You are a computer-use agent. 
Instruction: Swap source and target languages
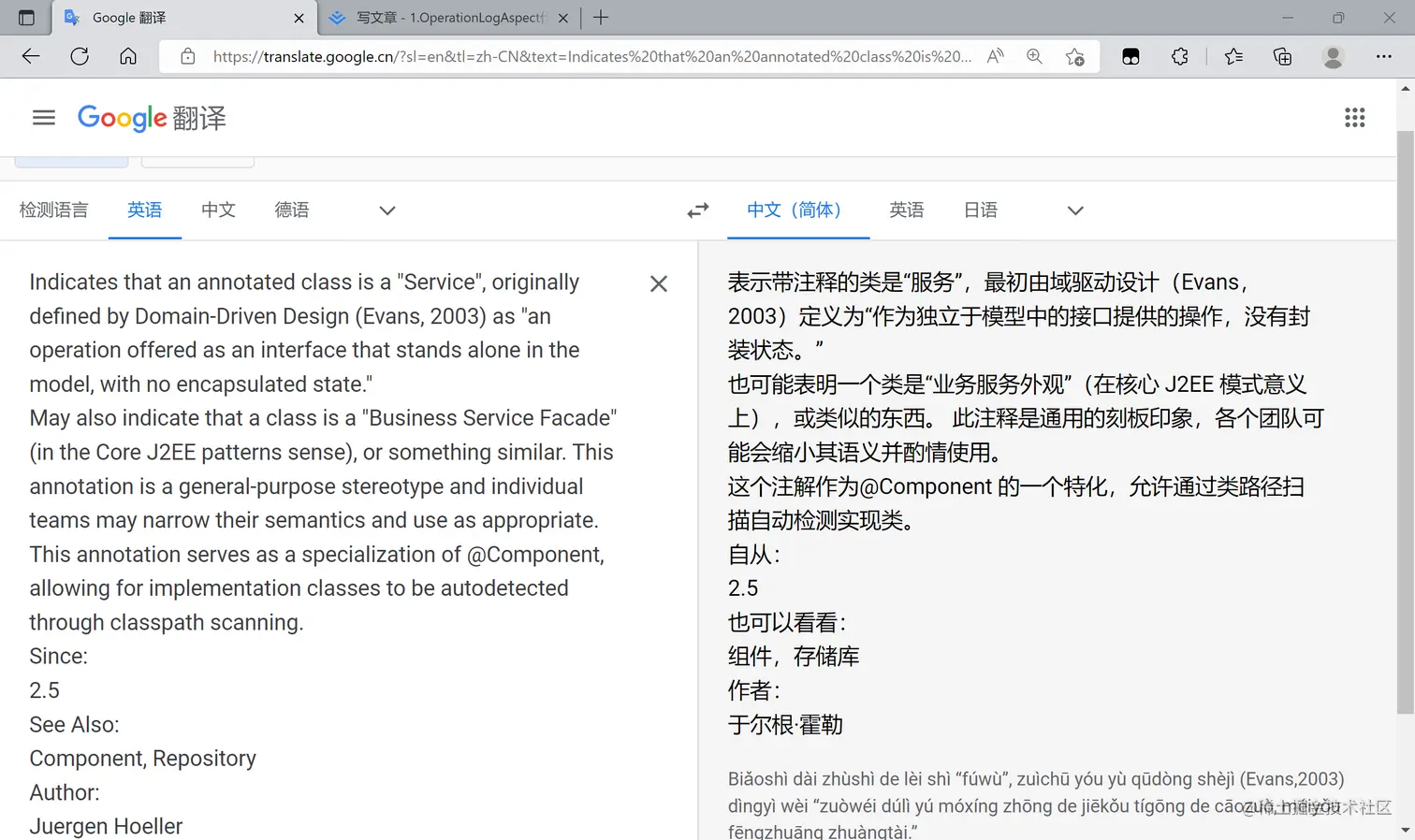coord(698,210)
